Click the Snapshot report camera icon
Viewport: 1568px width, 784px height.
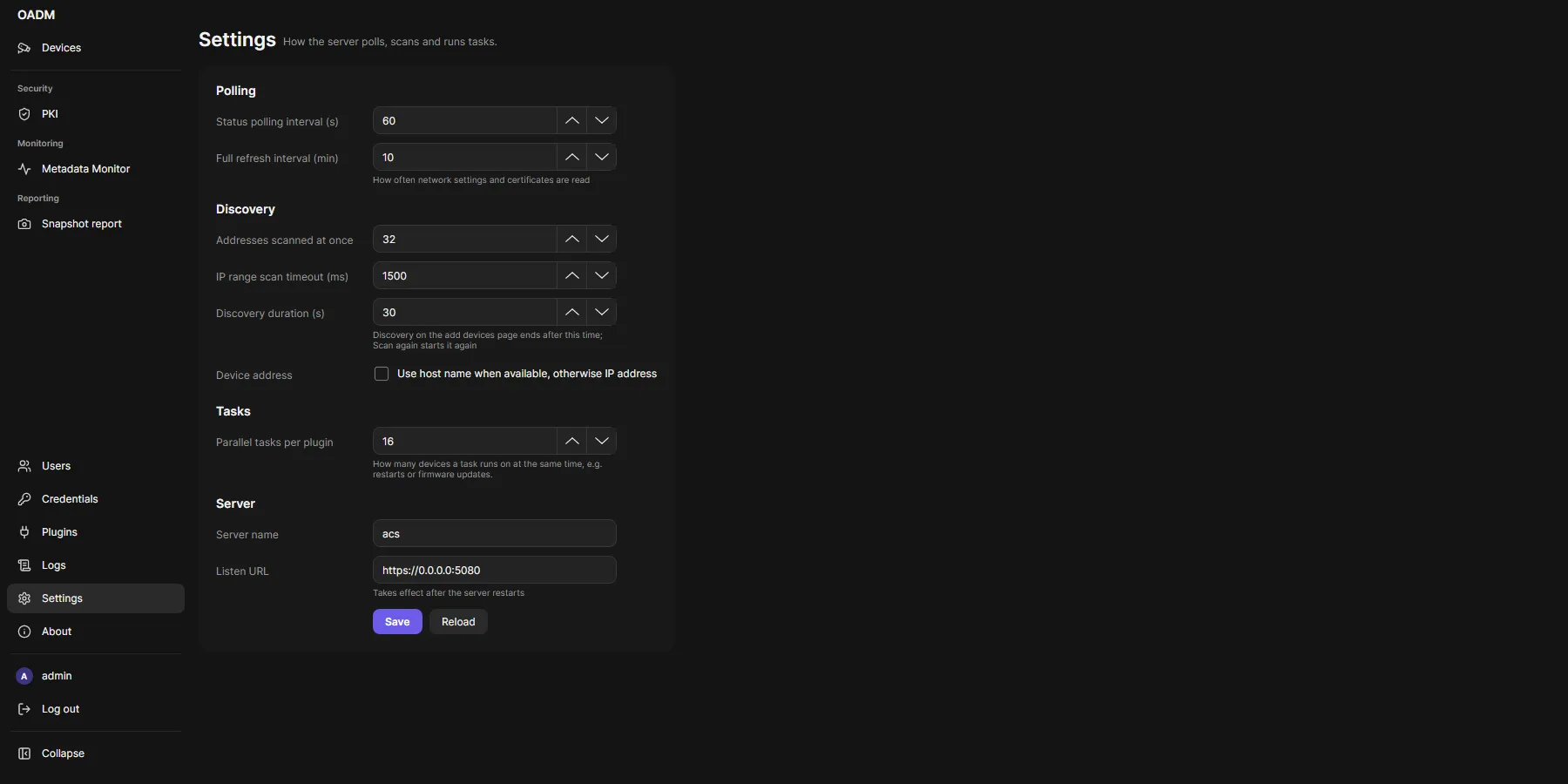(x=24, y=224)
